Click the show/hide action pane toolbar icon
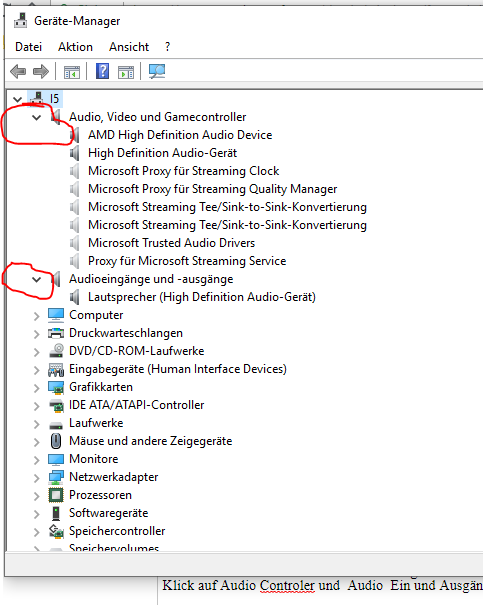This screenshot has width=483, height=605. tap(126, 72)
